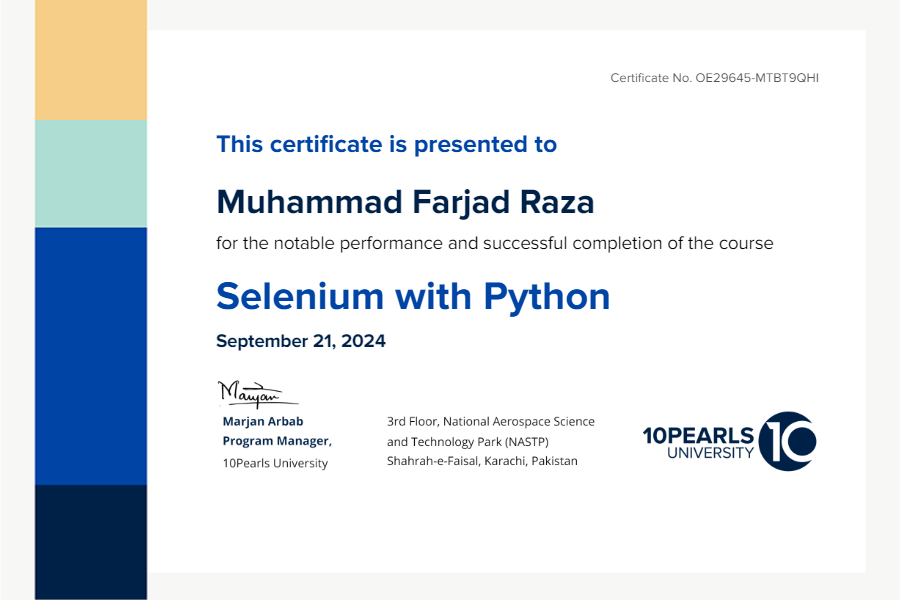Click the "This certificate is presented to" heading
Viewport: 900px width, 600px height.
pos(386,144)
